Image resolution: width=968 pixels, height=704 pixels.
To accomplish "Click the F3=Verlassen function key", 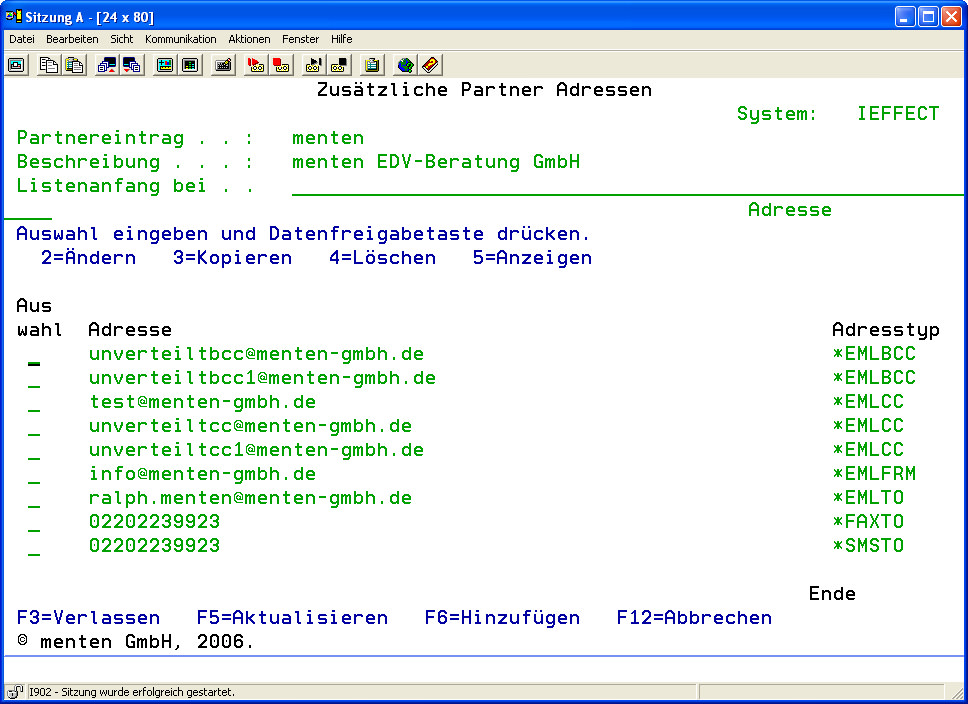I will 88,618.
